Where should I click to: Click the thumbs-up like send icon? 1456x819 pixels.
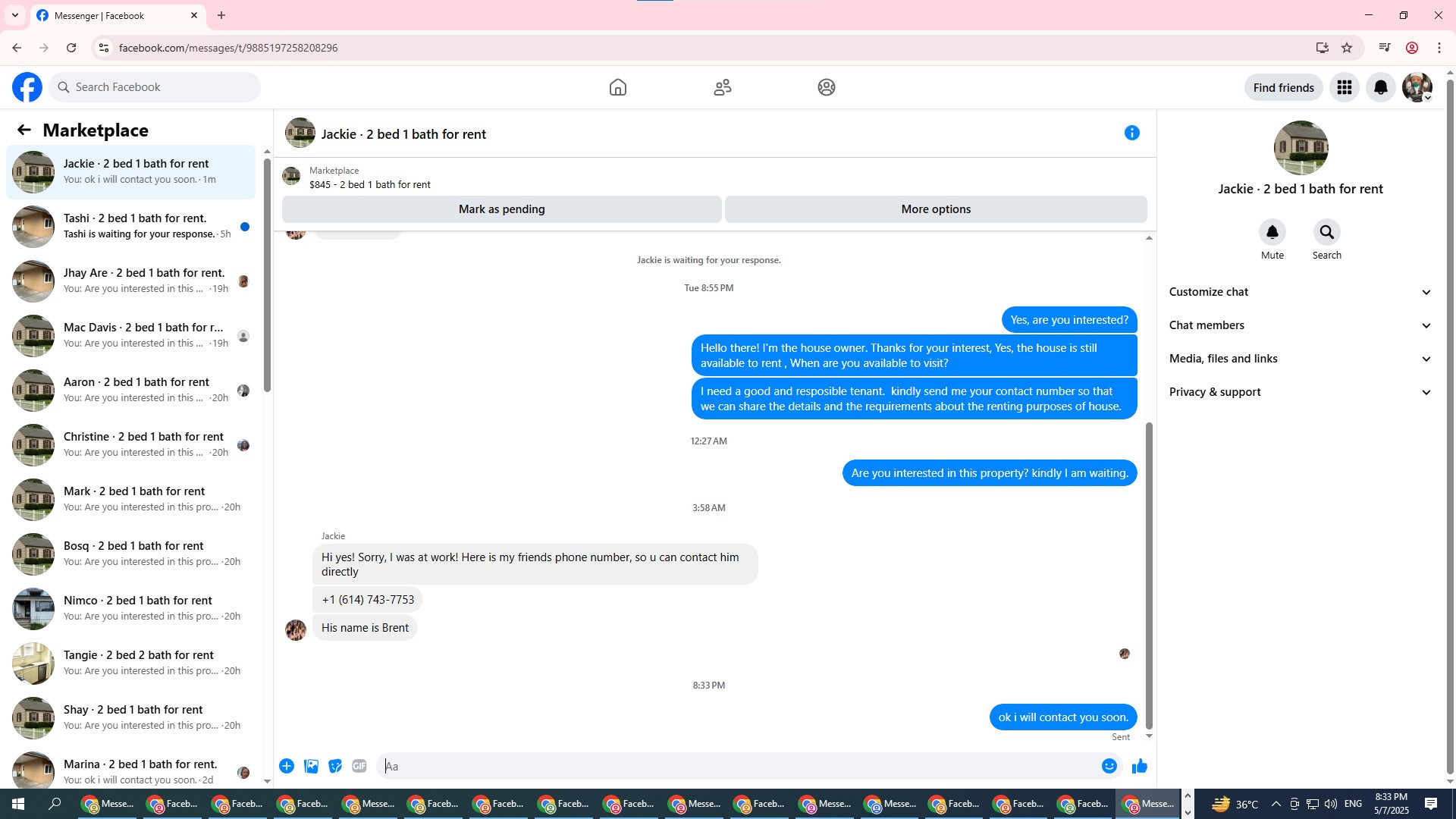tap(1139, 766)
